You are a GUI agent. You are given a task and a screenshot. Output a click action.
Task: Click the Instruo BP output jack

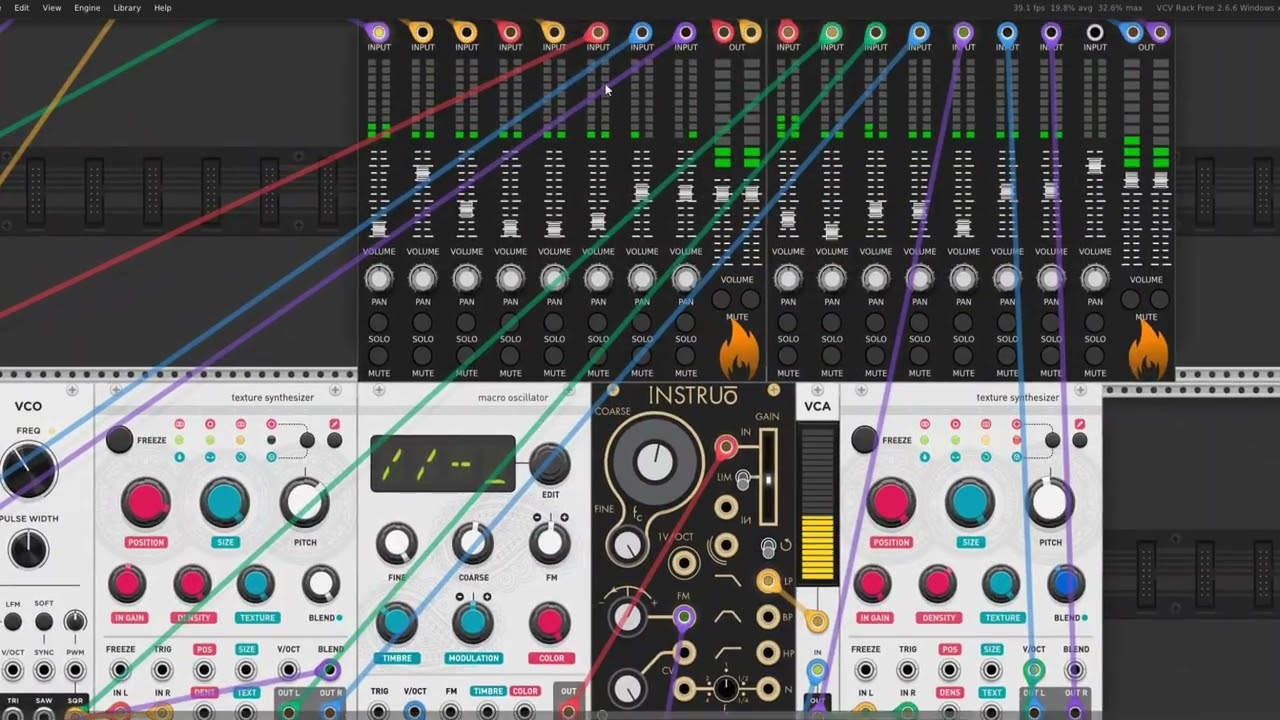[768, 617]
